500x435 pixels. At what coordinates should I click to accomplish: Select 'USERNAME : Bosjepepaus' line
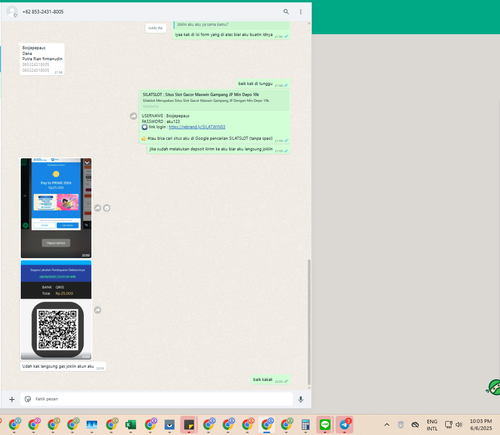coord(166,116)
